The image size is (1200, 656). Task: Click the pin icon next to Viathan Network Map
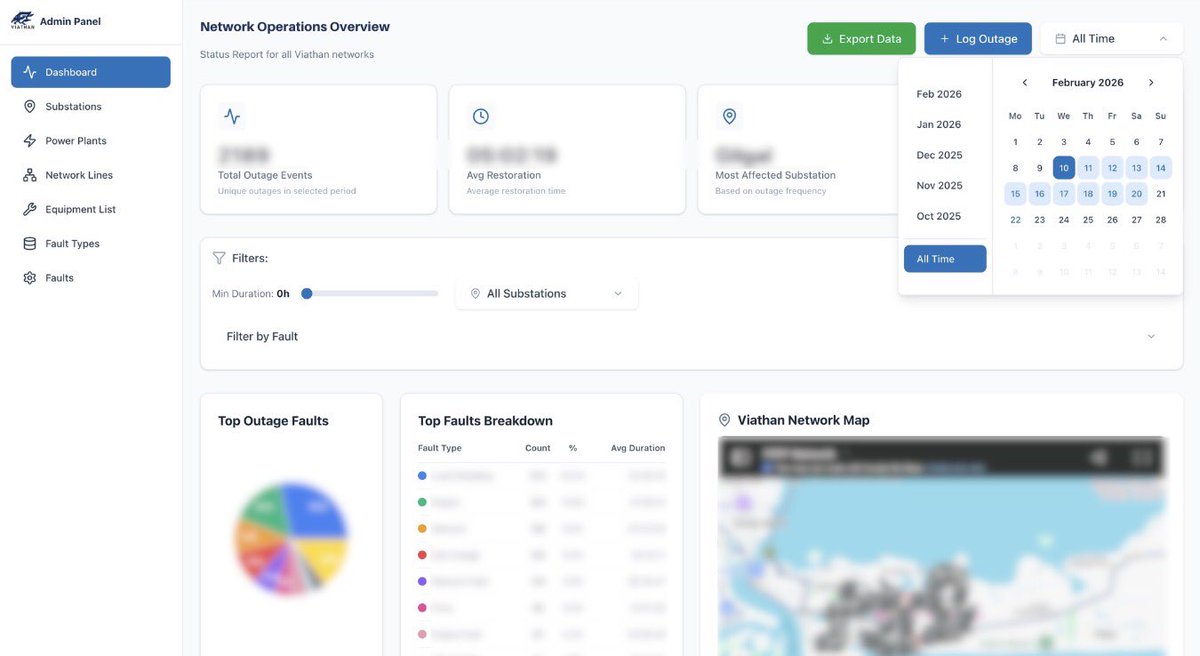(725, 420)
